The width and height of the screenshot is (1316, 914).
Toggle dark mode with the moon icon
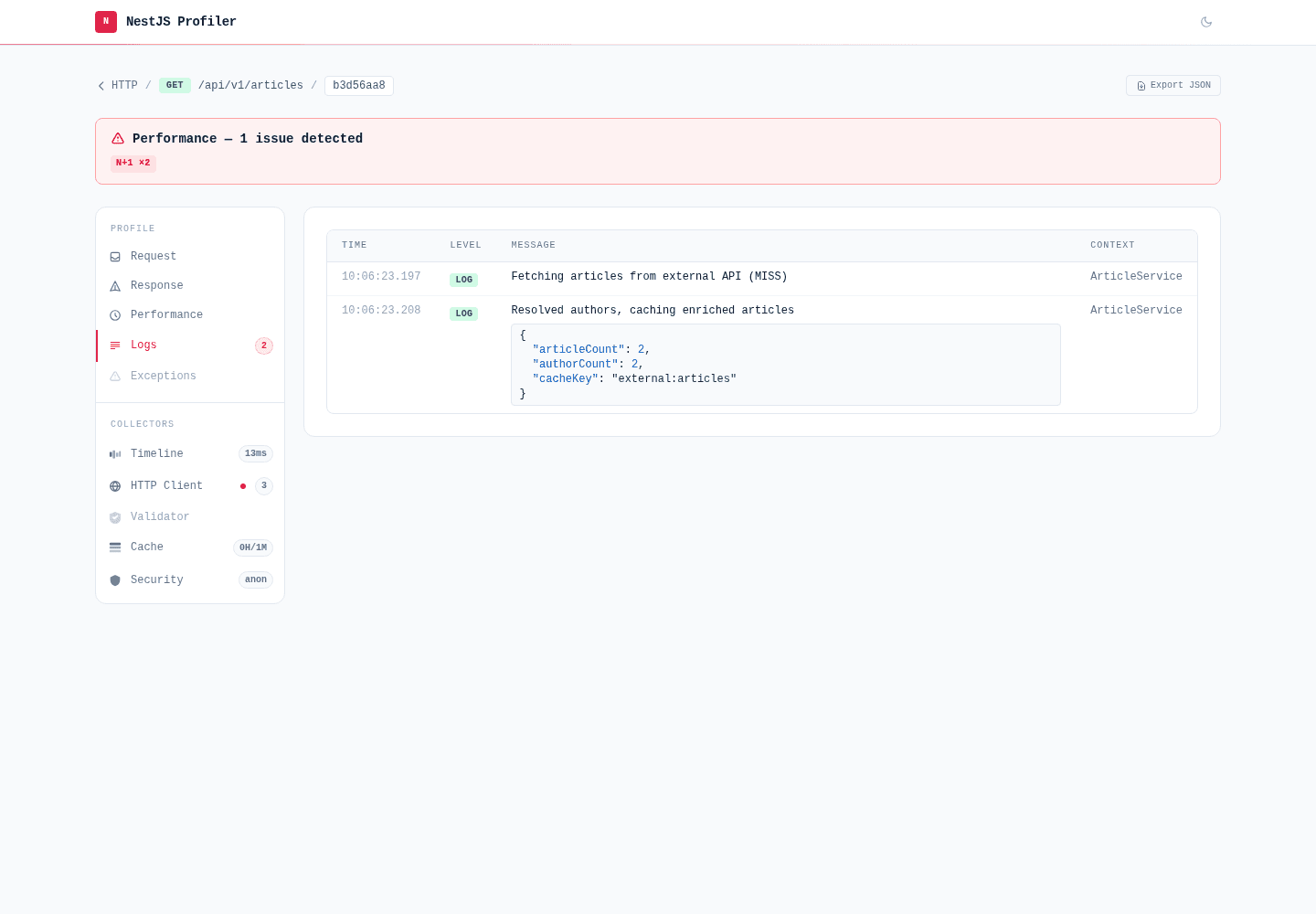pyautogui.click(x=1206, y=22)
